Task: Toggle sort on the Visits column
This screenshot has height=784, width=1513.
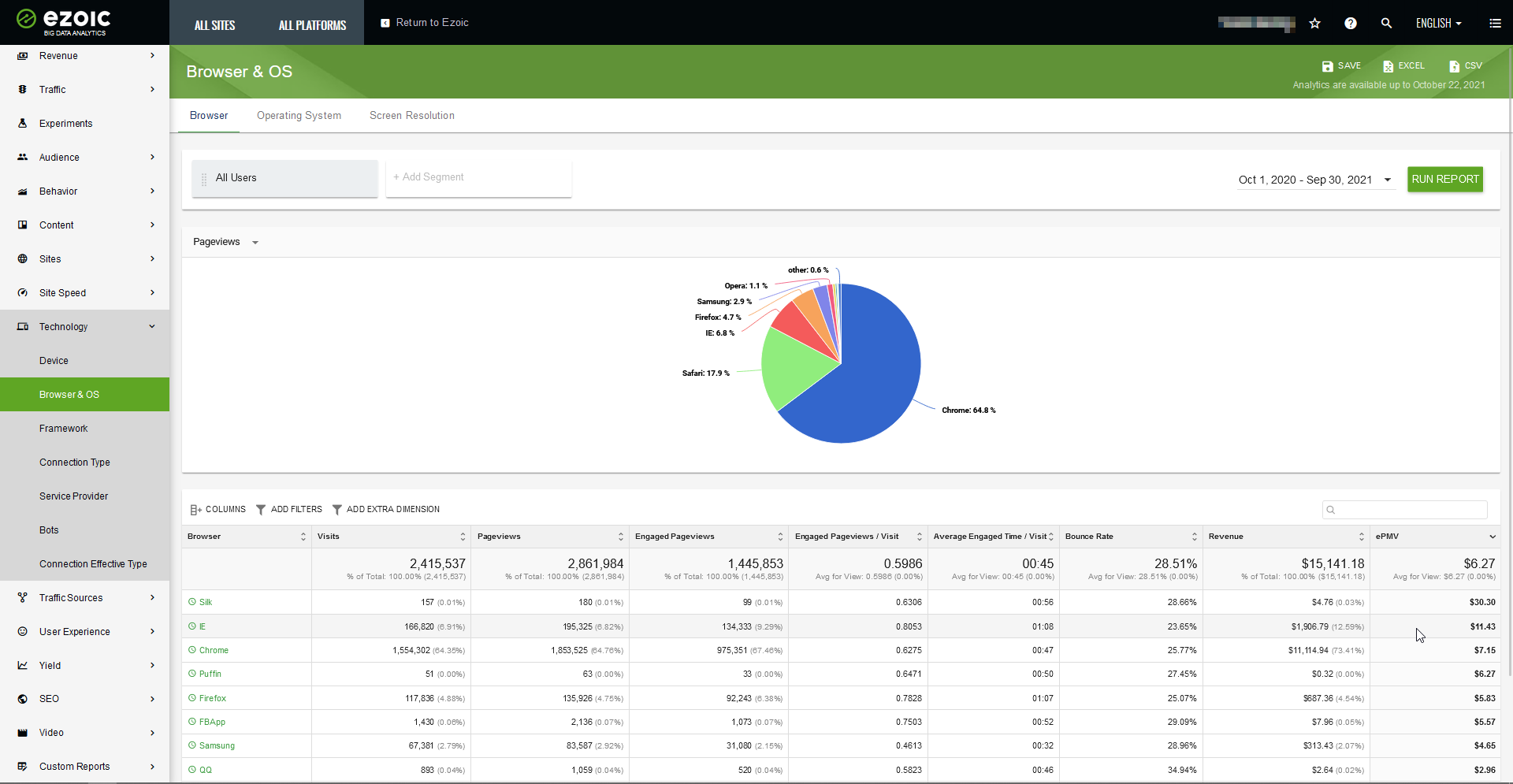Action: pyautogui.click(x=463, y=537)
